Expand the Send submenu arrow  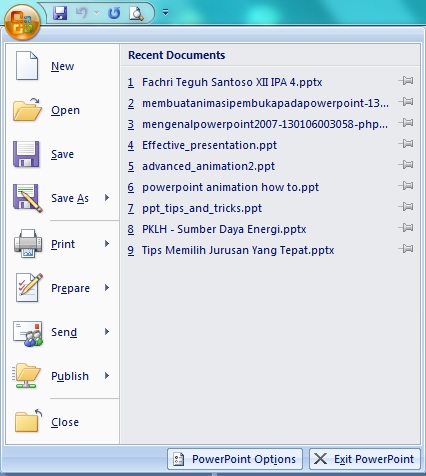click(107, 332)
